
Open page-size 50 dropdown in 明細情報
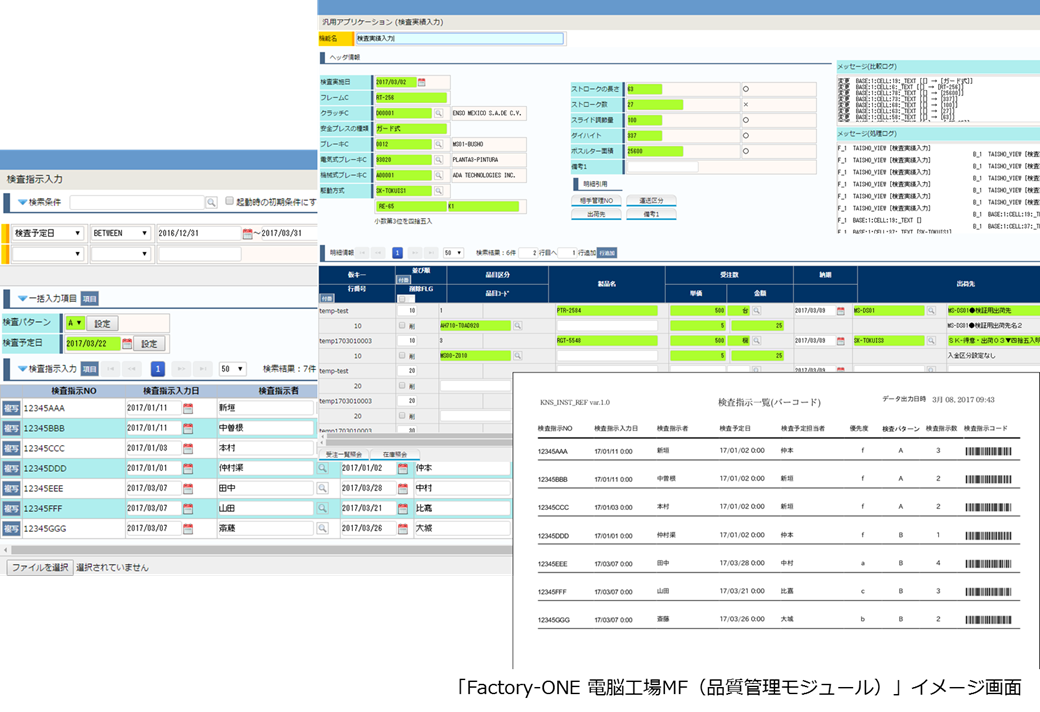pos(454,253)
